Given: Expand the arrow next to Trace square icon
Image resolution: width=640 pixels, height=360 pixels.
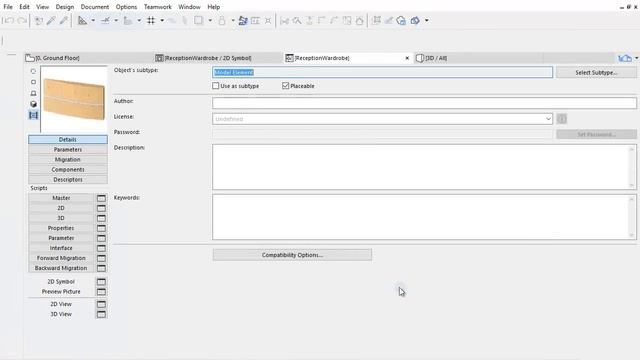Looking at the screenshot, I should [x=210, y=20].
